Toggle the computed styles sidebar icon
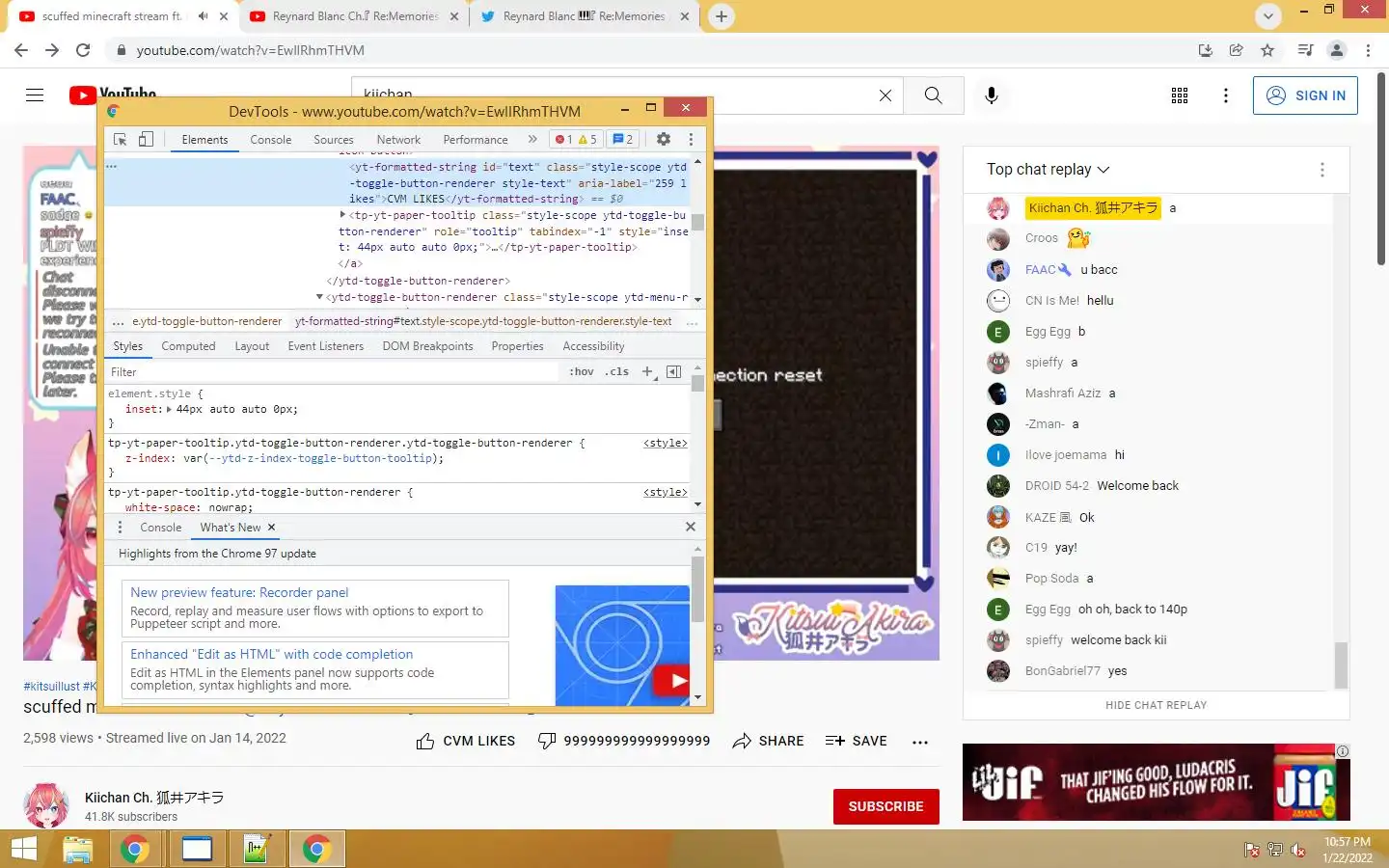Viewport: 1389px width, 868px height. (674, 371)
